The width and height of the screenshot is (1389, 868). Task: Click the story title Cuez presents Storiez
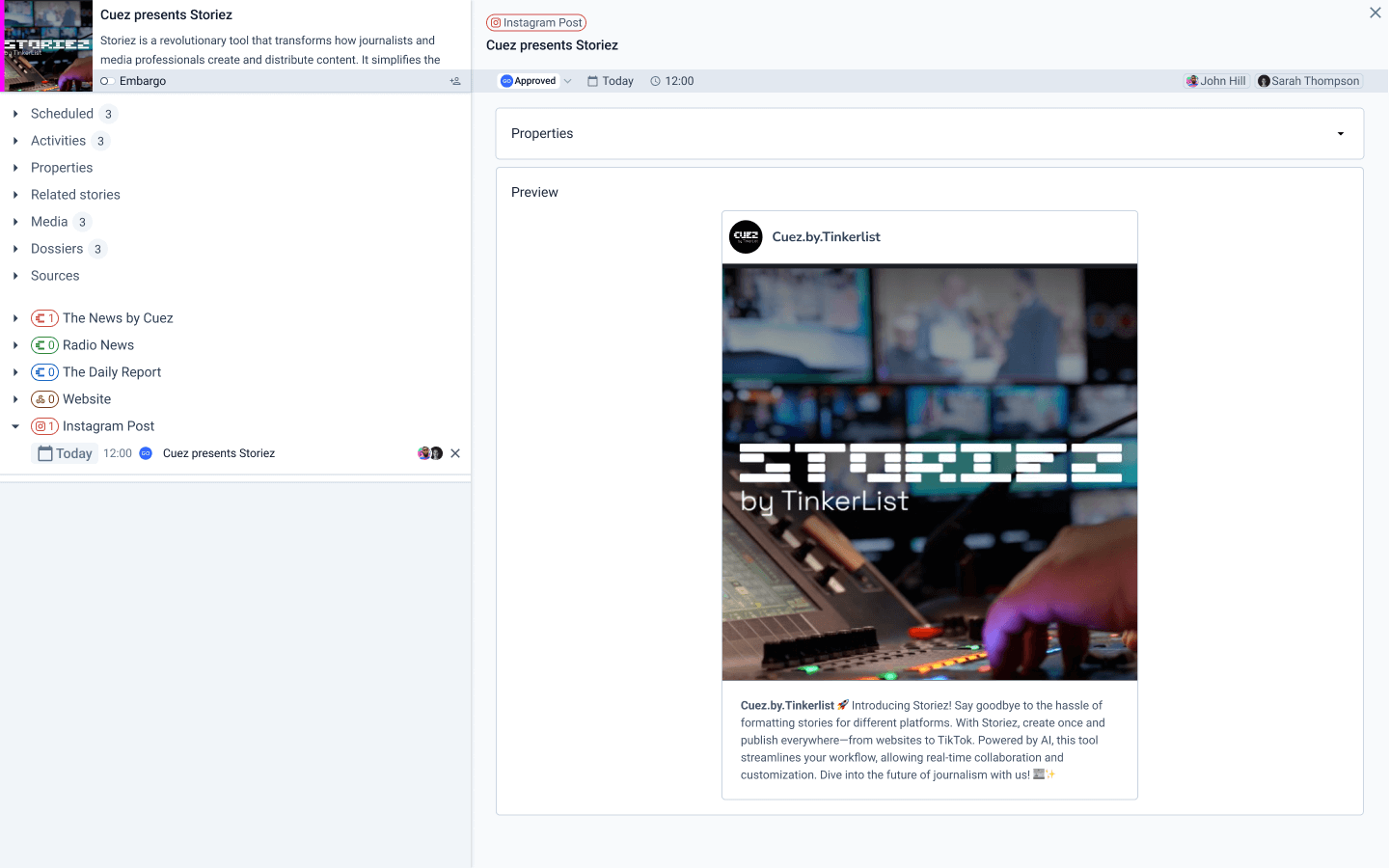tap(166, 14)
